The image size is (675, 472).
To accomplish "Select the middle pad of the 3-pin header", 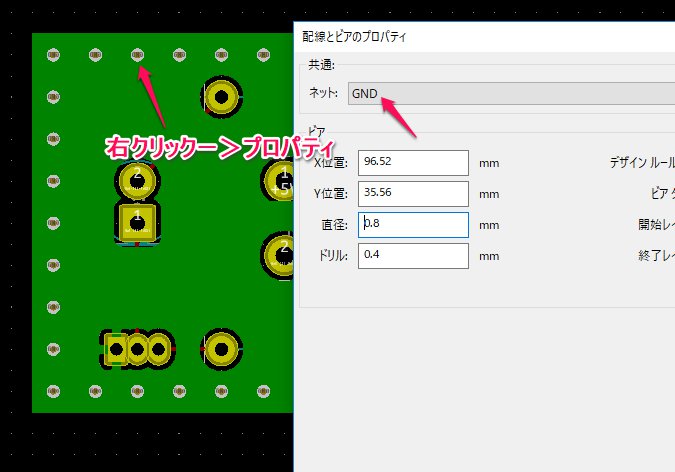I will 137,349.
